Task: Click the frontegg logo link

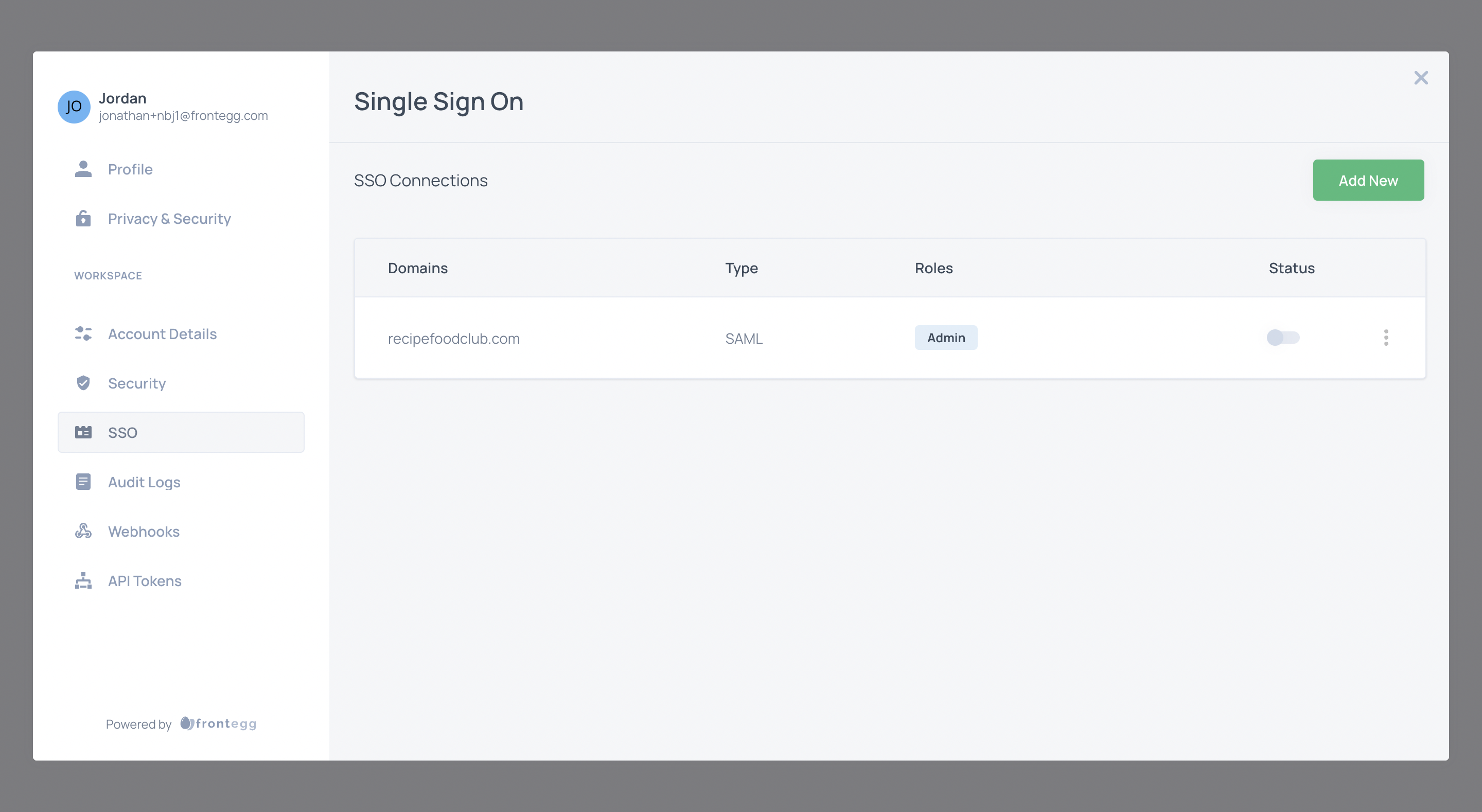Action: pyautogui.click(x=219, y=723)
